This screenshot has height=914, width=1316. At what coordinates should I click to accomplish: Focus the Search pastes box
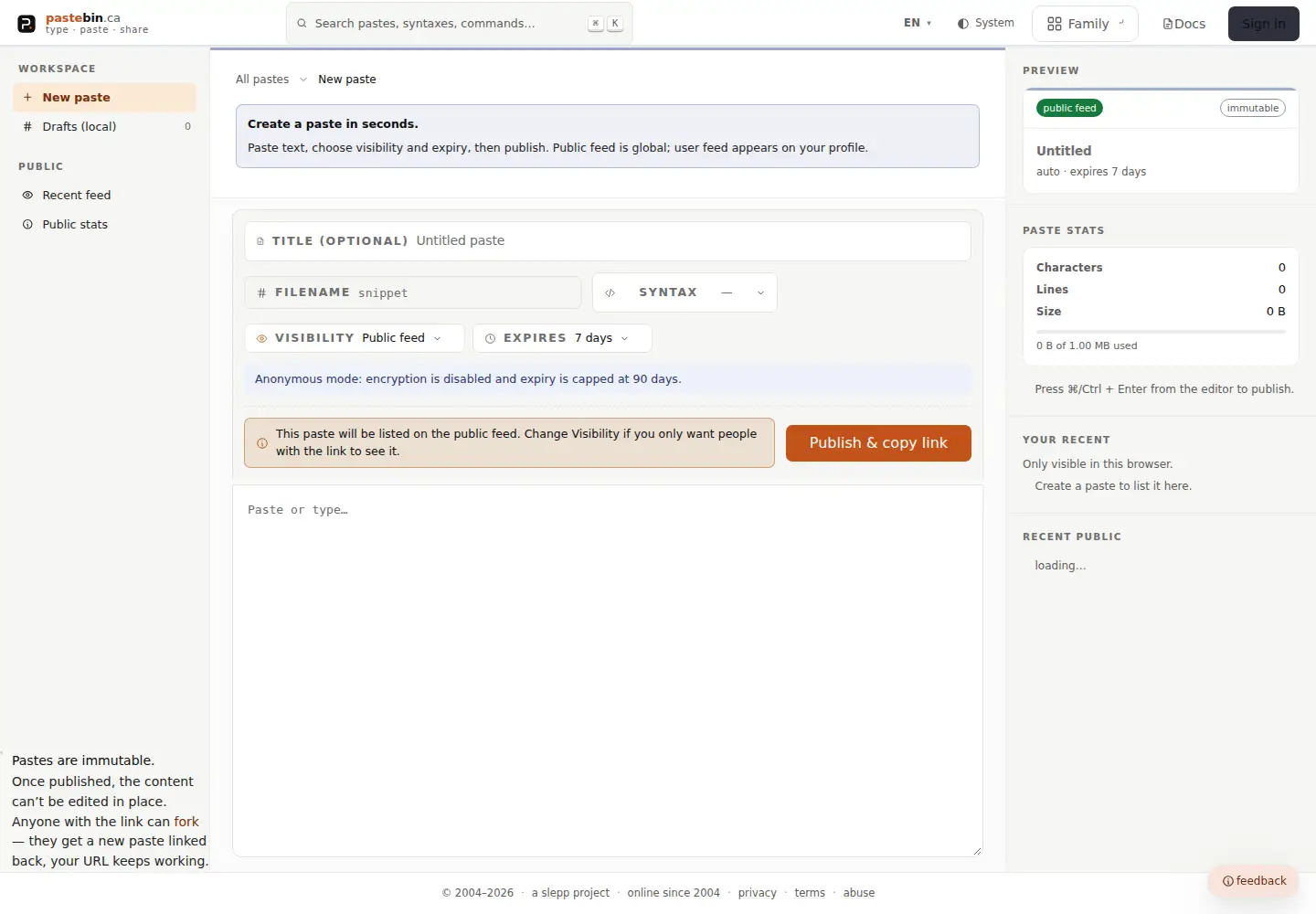459,24
